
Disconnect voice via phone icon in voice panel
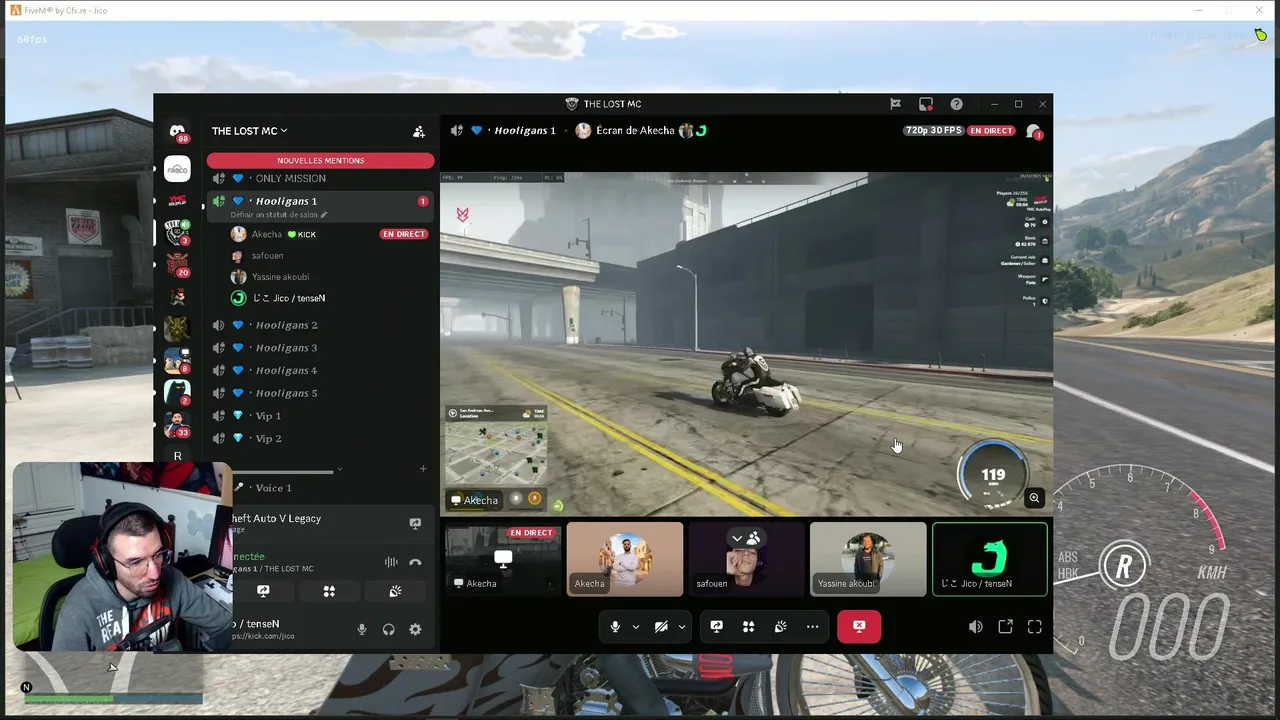tap(415, 562)
